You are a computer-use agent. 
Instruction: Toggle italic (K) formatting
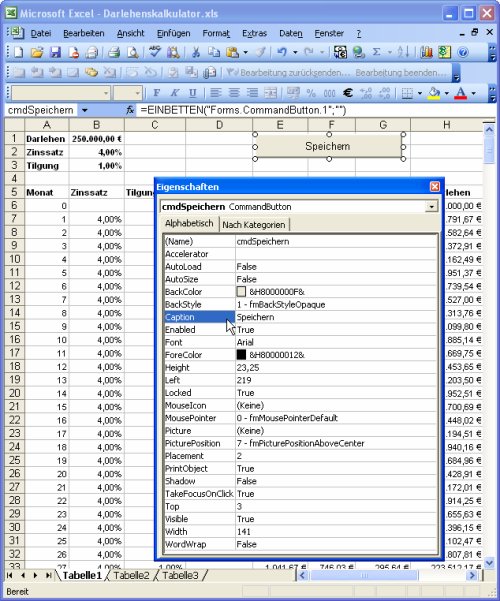(174, 93)
